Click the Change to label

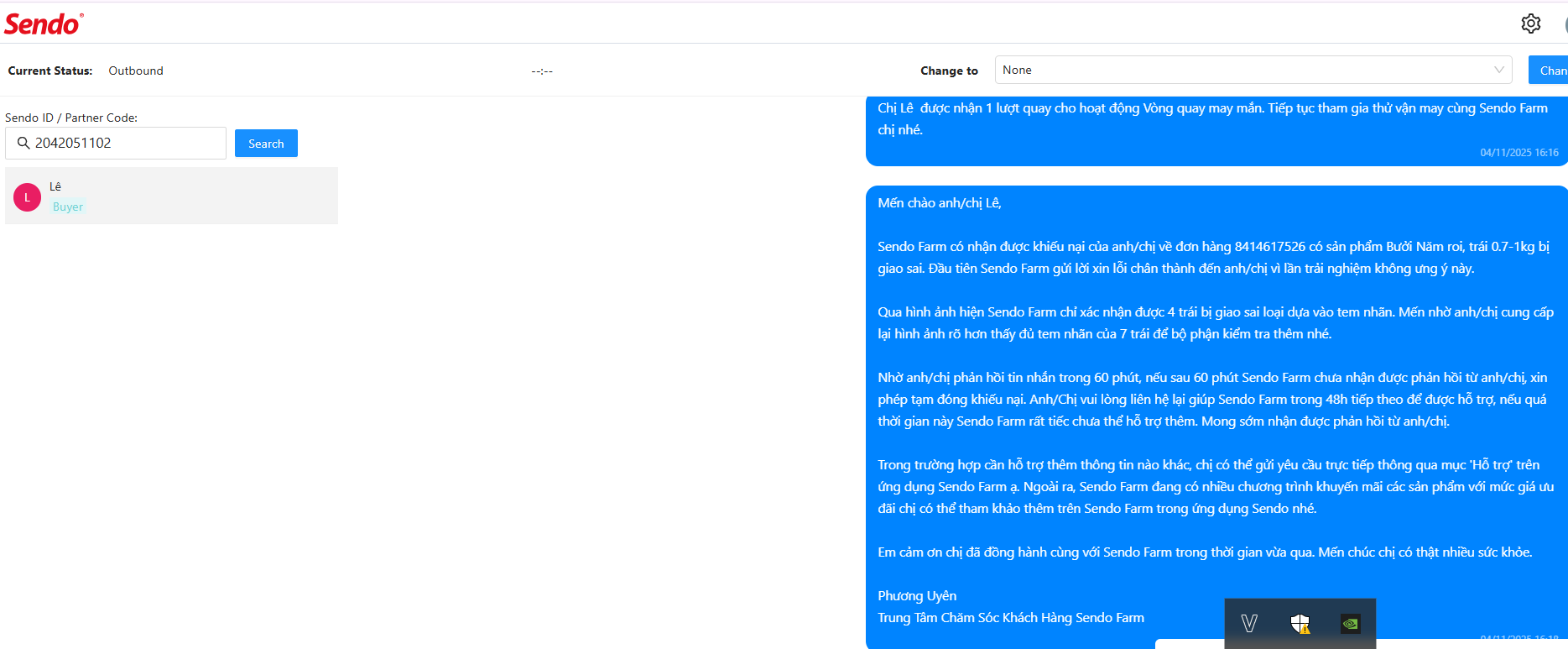point(949,71)
